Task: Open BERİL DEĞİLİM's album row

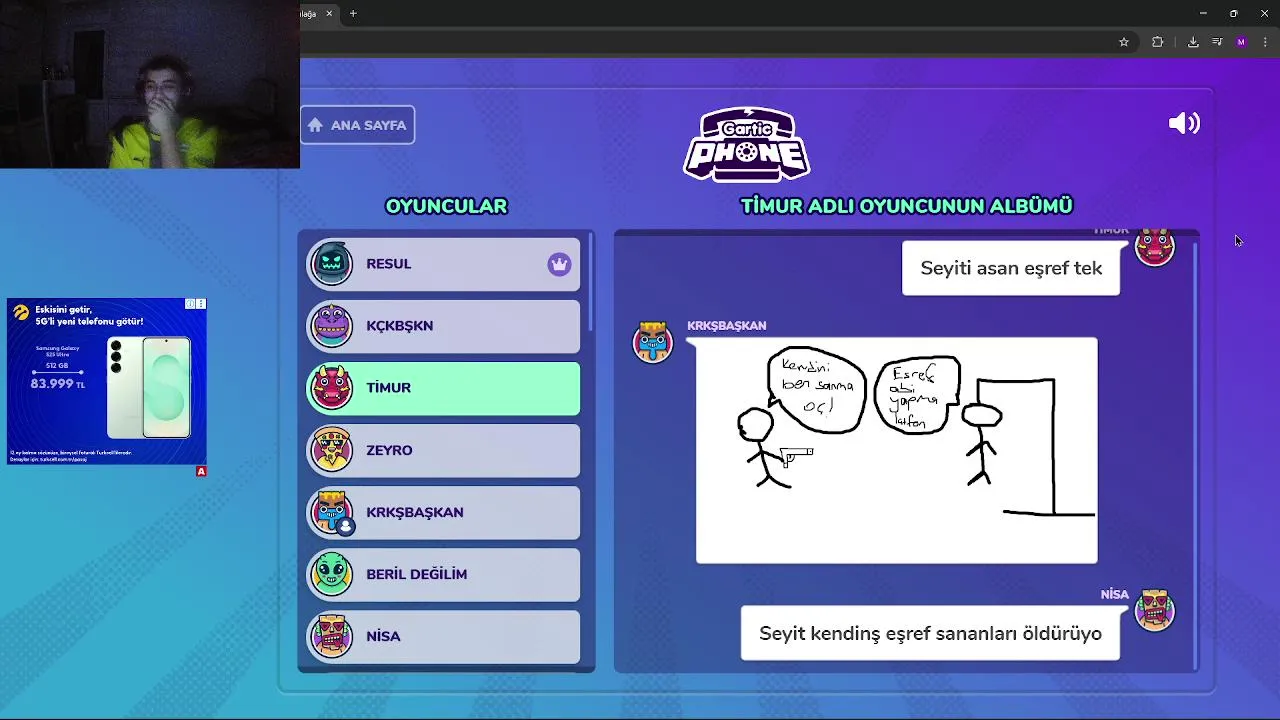Action: (443, 574)
